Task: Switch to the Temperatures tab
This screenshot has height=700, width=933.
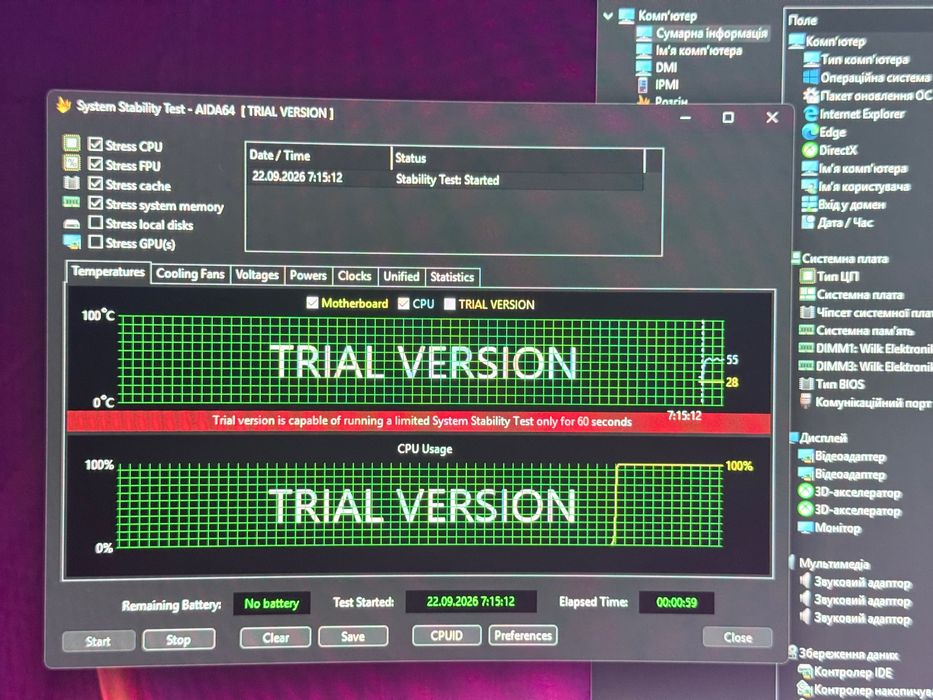Action: 108,272
